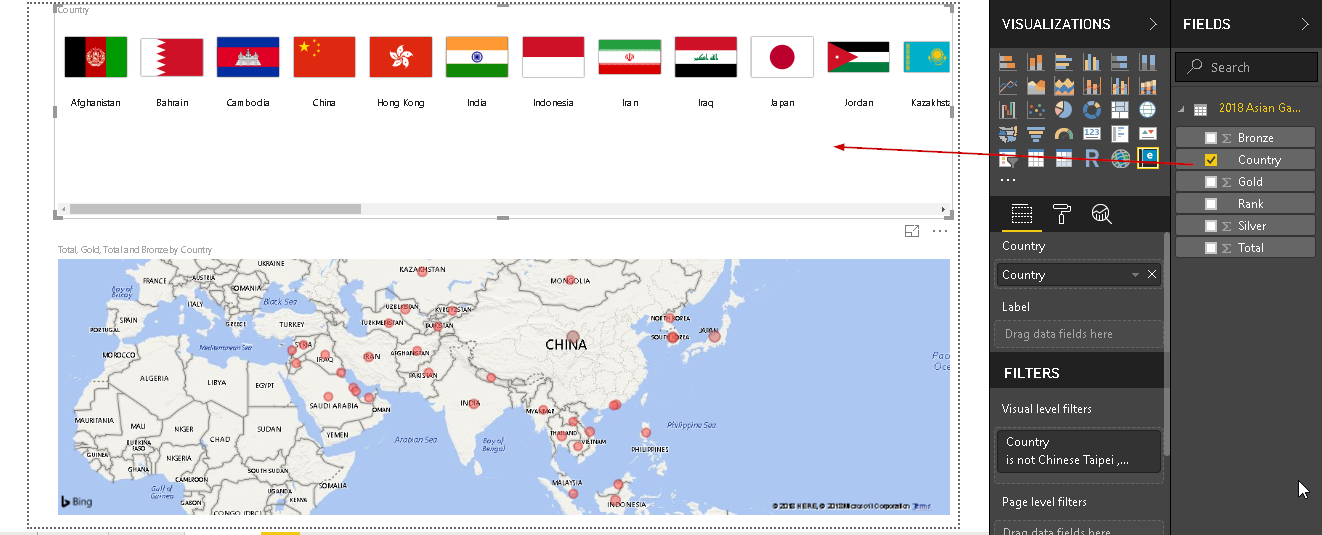The image size is (1322, 535).
Task: Check the Rank field checkbox
Action: [x=1211, y=204]
